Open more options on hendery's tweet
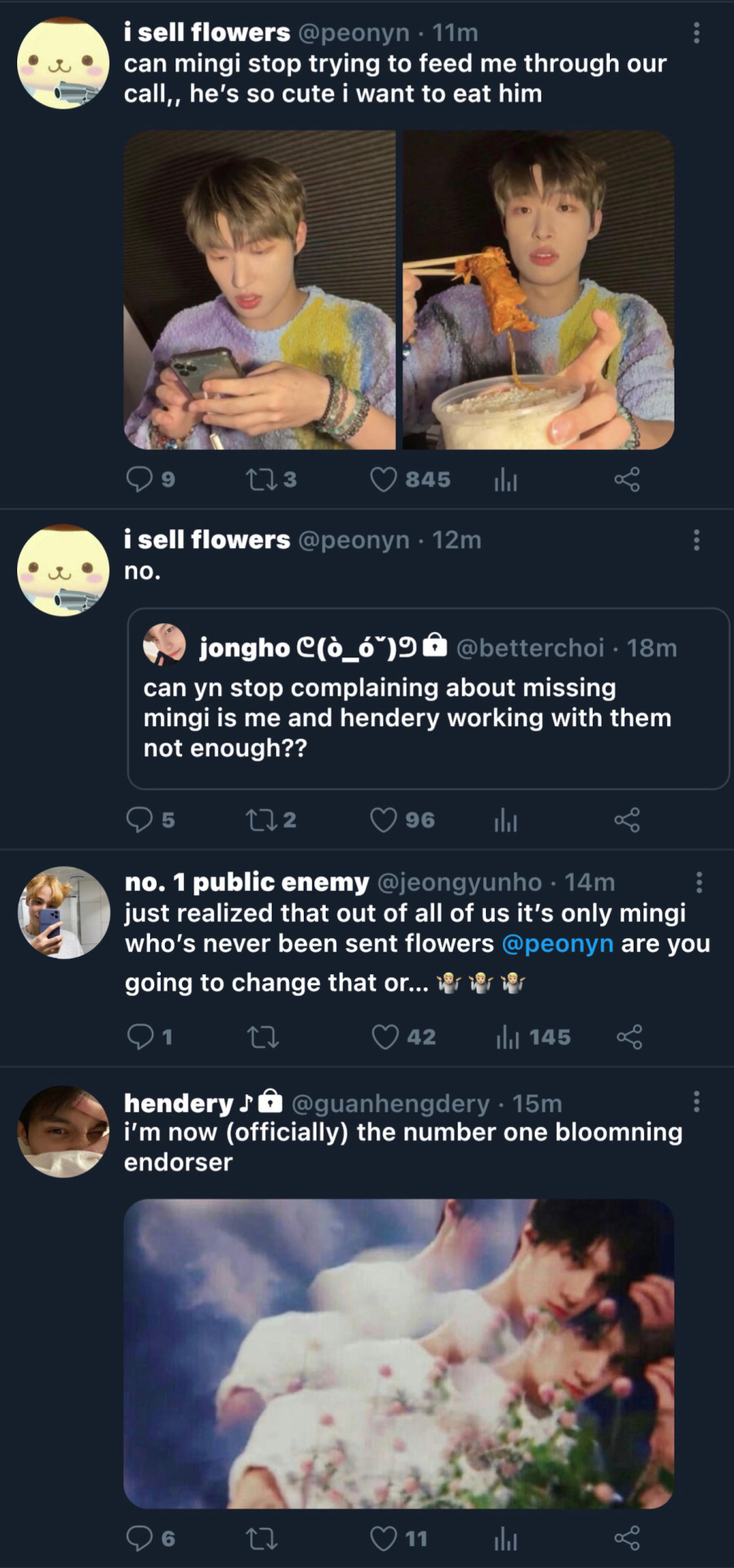The height and width of the screenshot is (1568, 734). pyautogui.click(x=696, y=1102)
